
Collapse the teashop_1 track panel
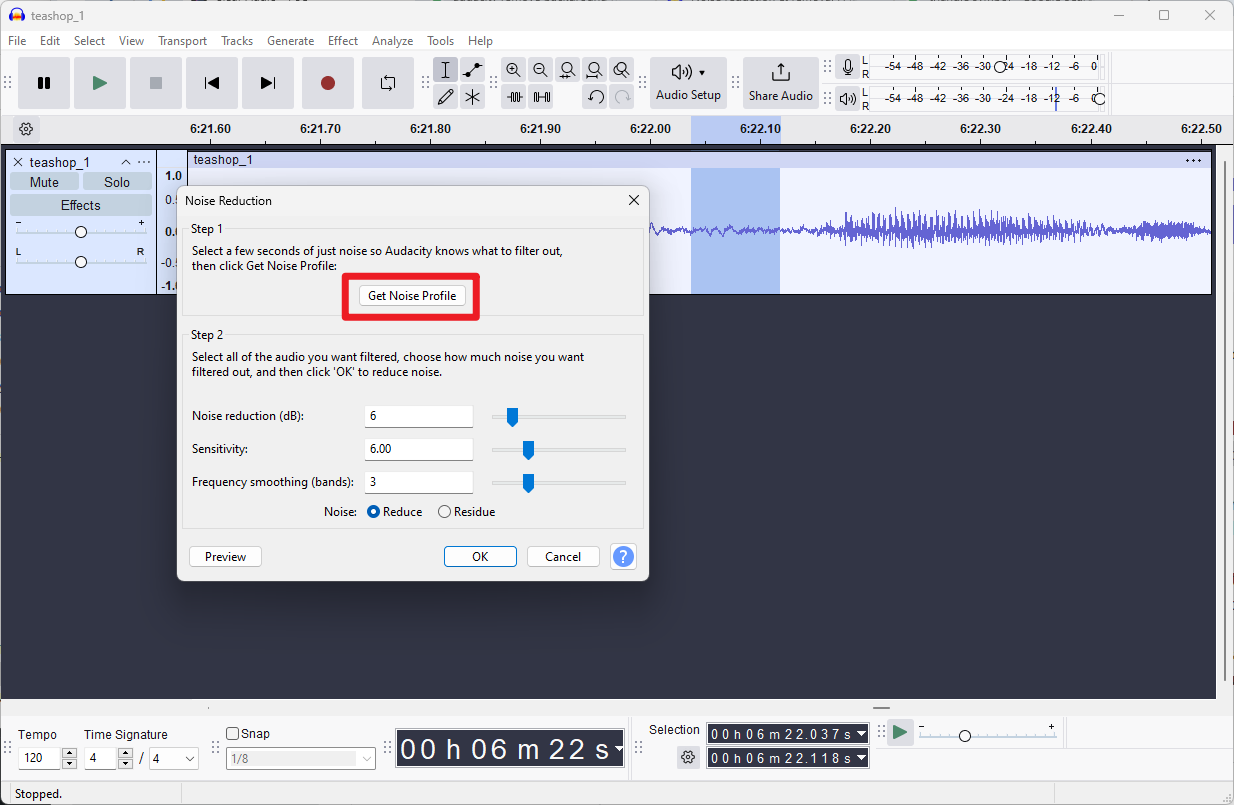click(126, 161)
